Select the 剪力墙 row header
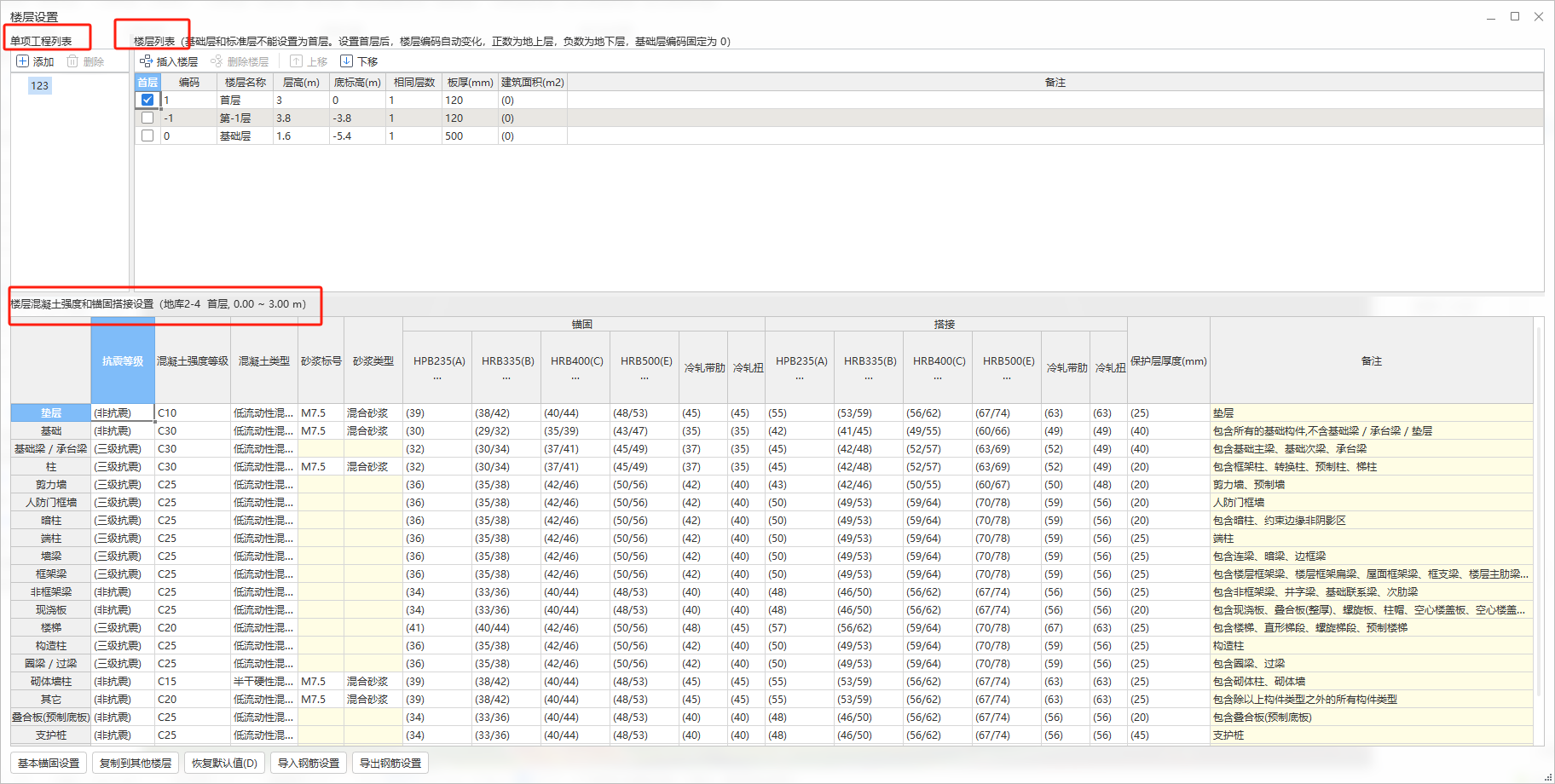This screenshot has height=784, width=1555. pos(51,484)
